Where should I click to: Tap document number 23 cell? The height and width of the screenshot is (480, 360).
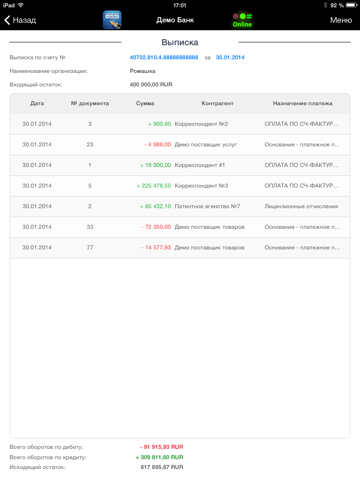(90, 145)
